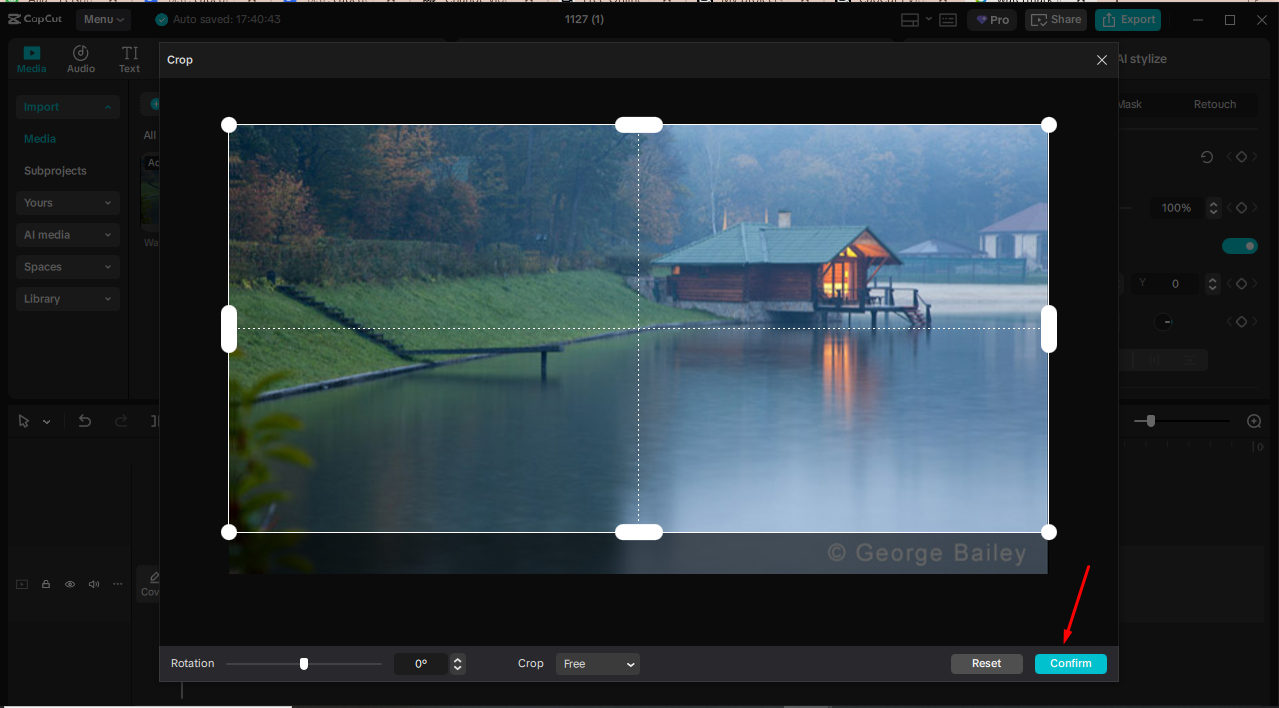1279x708 pixels.
Task: Click the rotation degree input field
Action: click(x=421, y=663)
